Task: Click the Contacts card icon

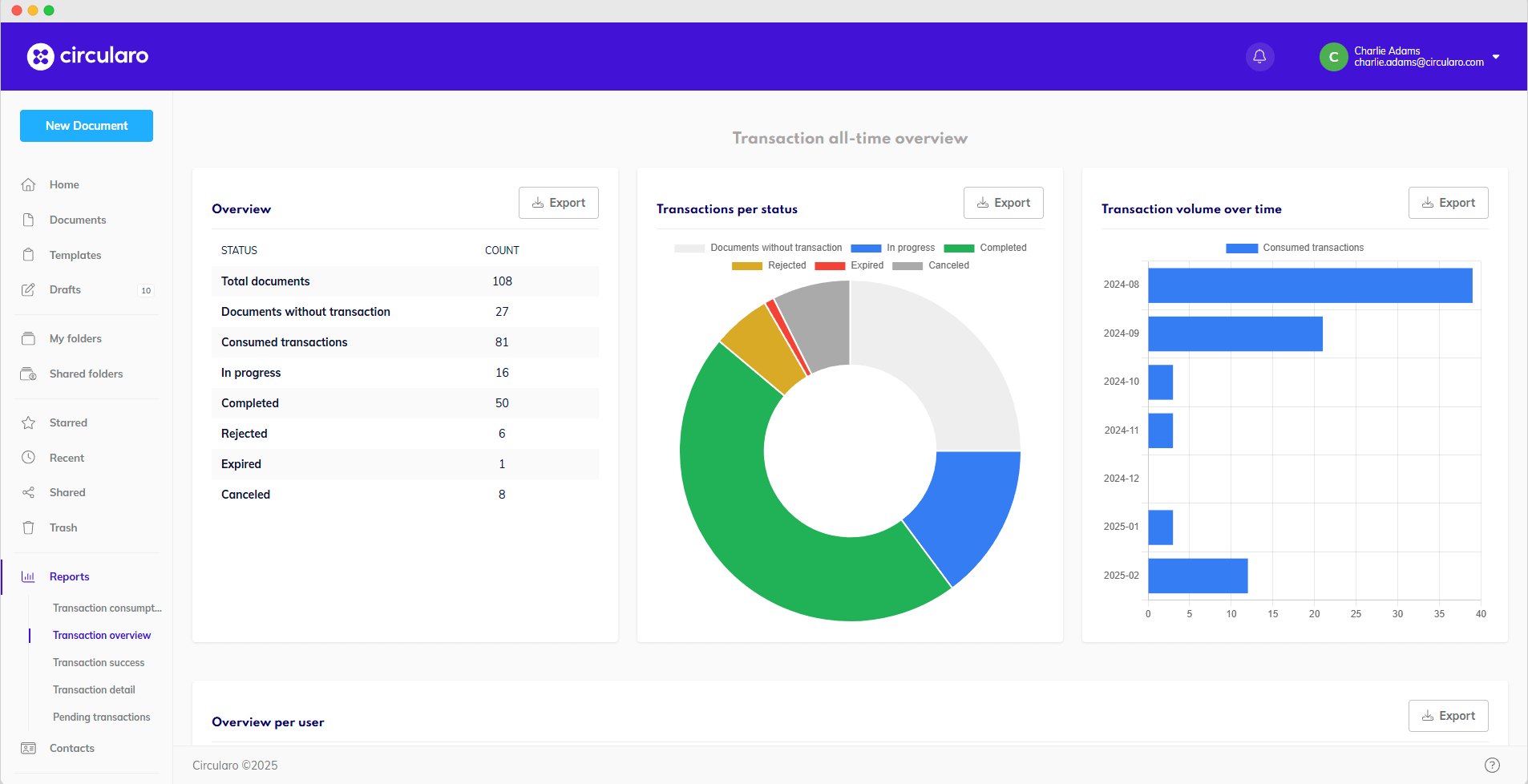Action: (28, 748)
